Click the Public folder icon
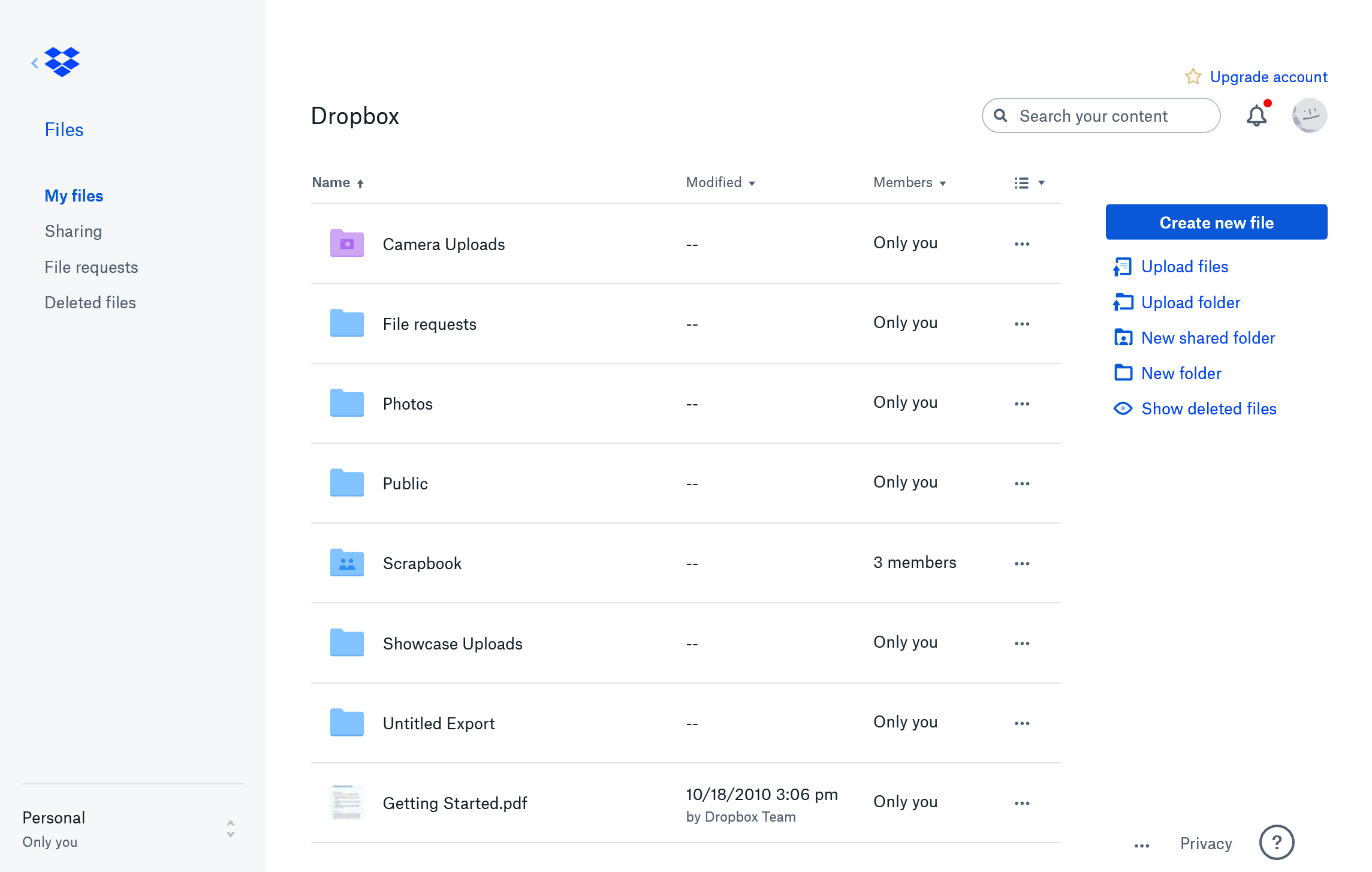The height and width of the screenshot is (872, 1372). [x=347, y=483]
